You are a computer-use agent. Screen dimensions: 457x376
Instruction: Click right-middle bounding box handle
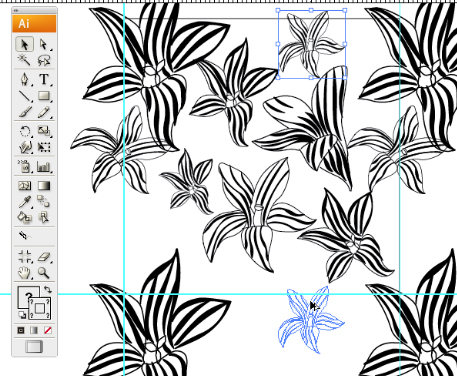(345, 44)
